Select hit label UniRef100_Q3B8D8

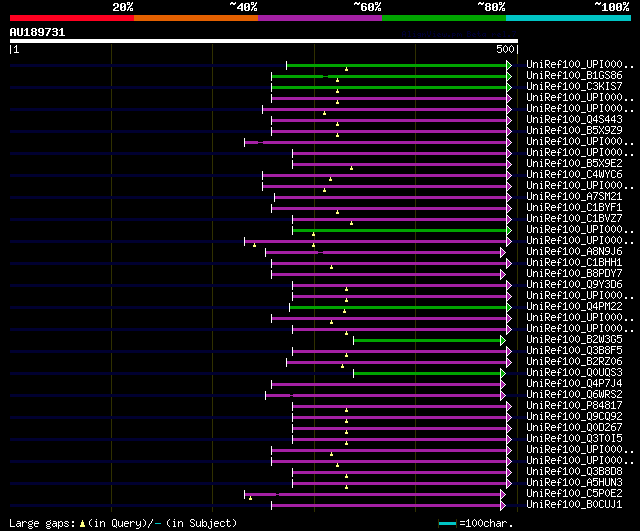(x=574, y=472)
